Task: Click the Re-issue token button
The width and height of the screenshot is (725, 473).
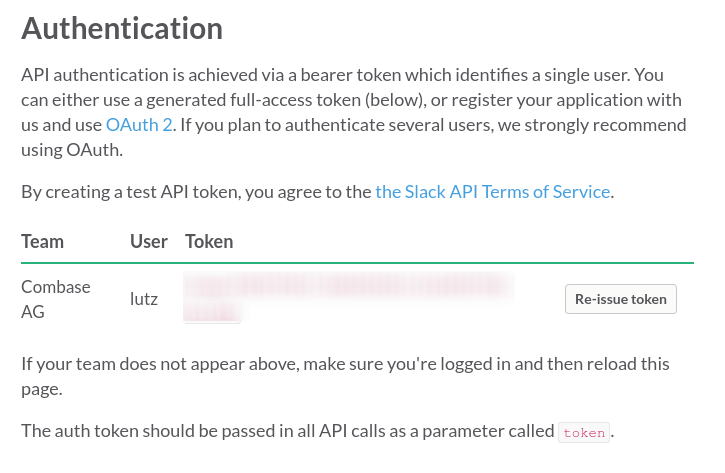Action: point(621,299)
